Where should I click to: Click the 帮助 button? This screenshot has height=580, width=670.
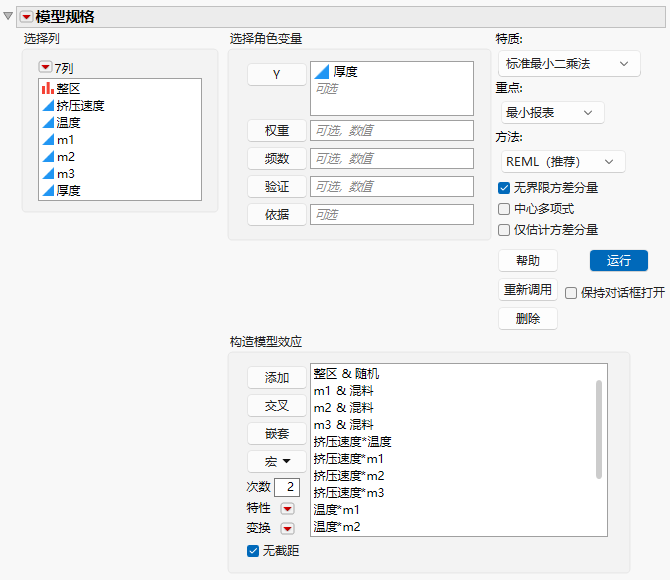click(528, 260)
